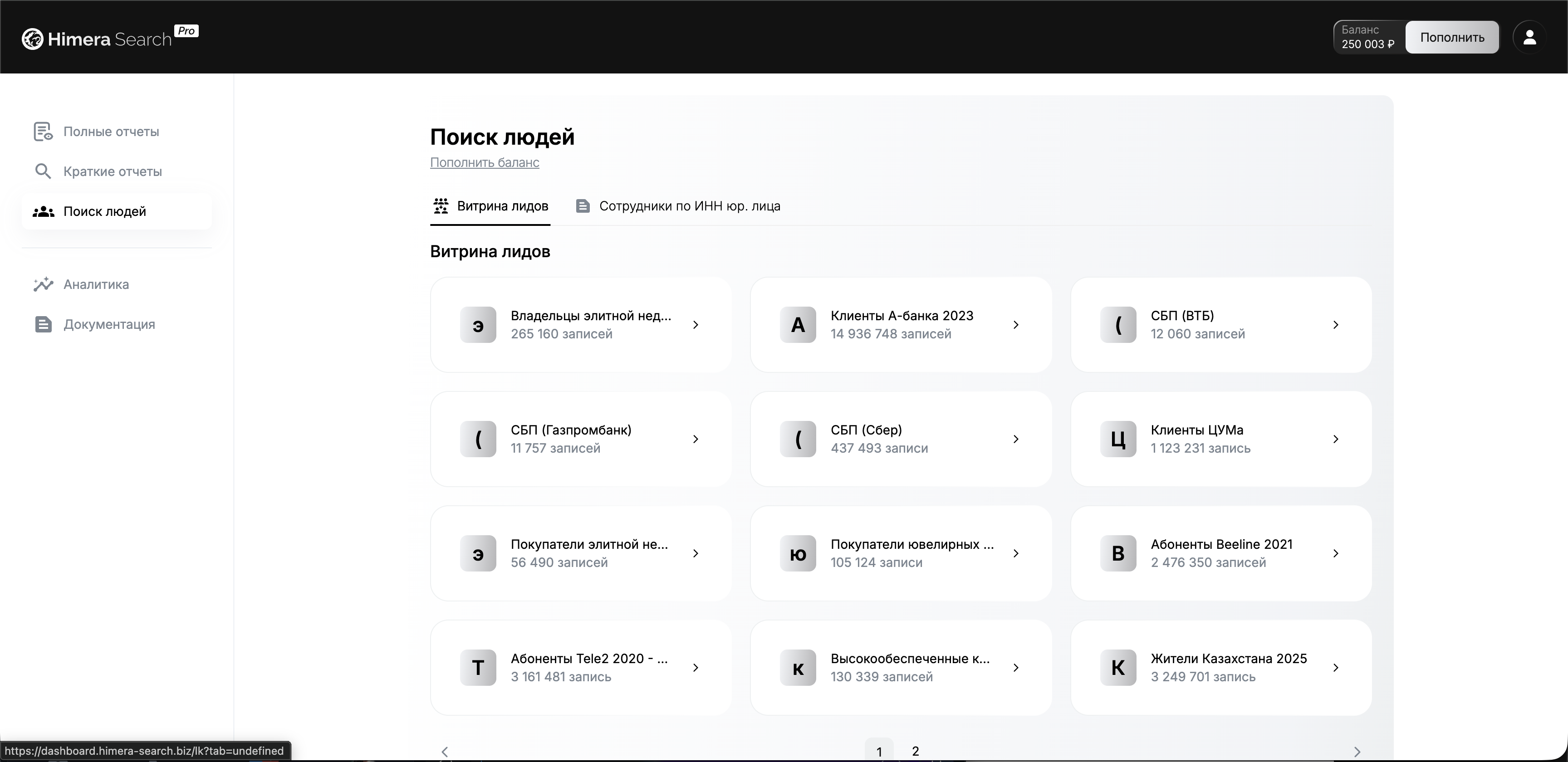Click the Документация document icon
This screenshot has height=762, width=1568.
point(43,324)
